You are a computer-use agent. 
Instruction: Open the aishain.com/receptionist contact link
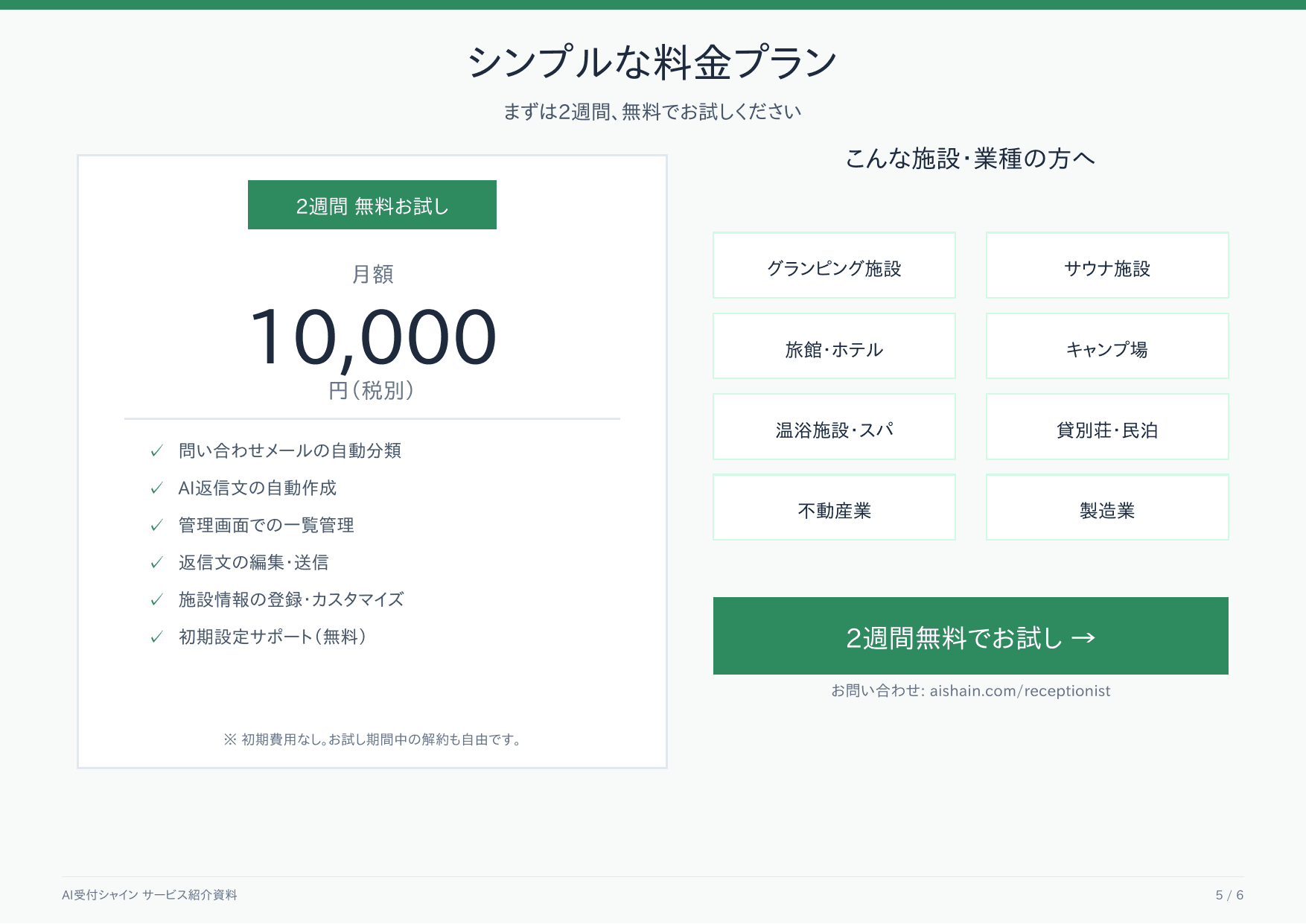coord(1019,691)
